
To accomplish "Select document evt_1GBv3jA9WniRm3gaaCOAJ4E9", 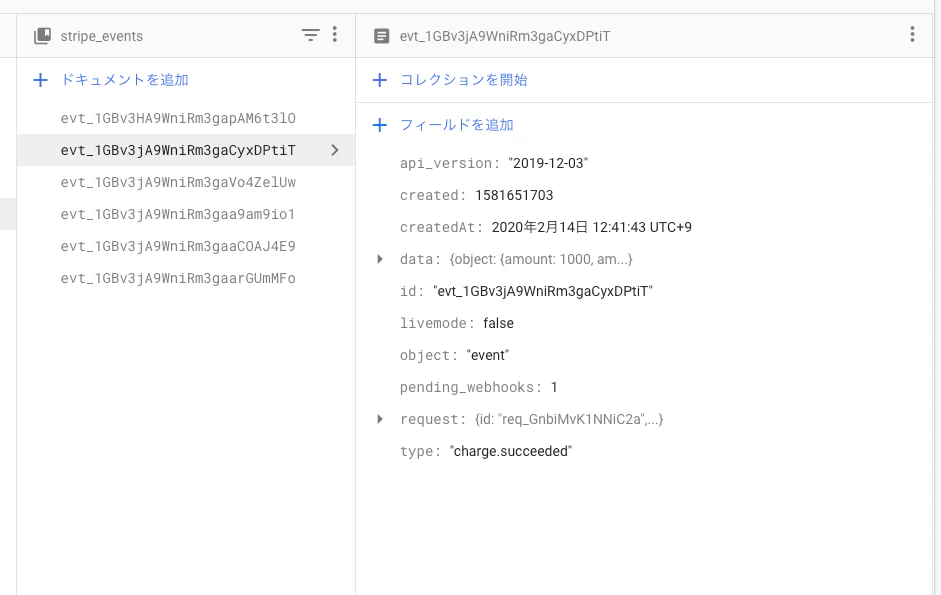I will point(178,246).
